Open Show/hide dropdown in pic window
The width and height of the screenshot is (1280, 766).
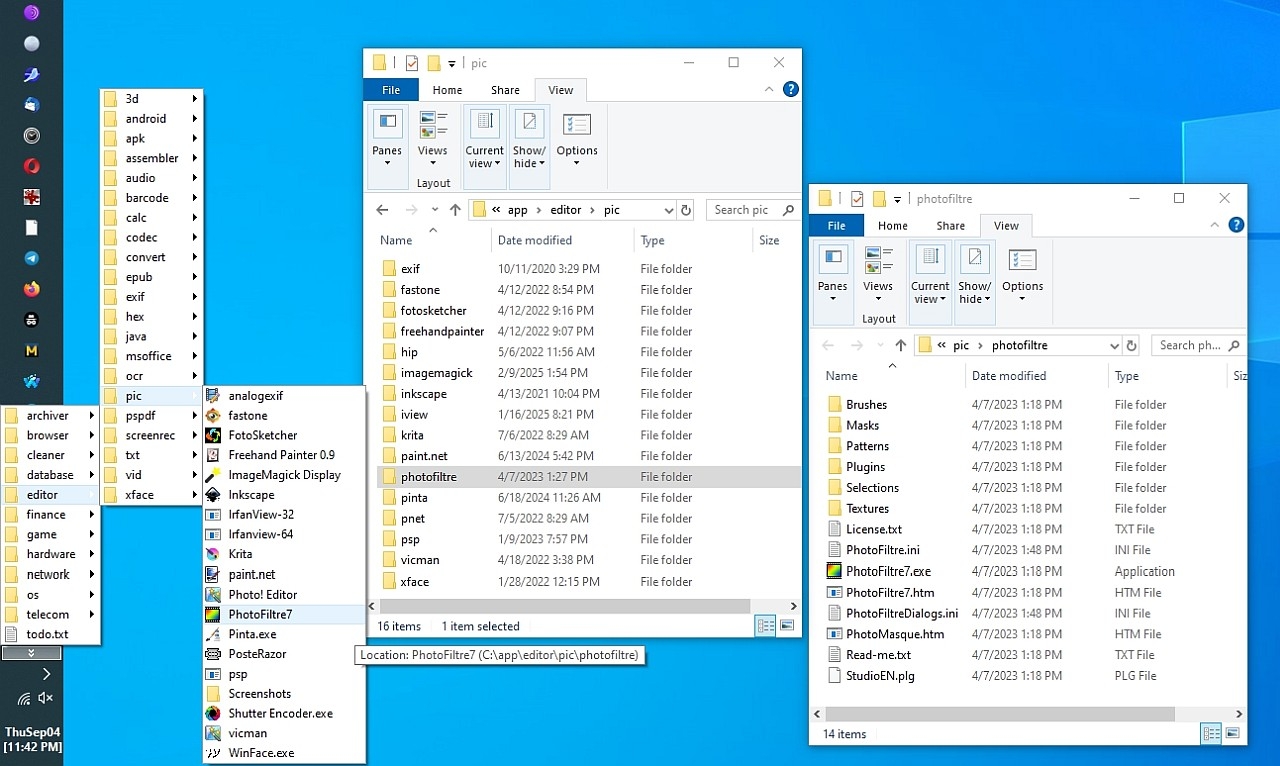click(529, 148)
